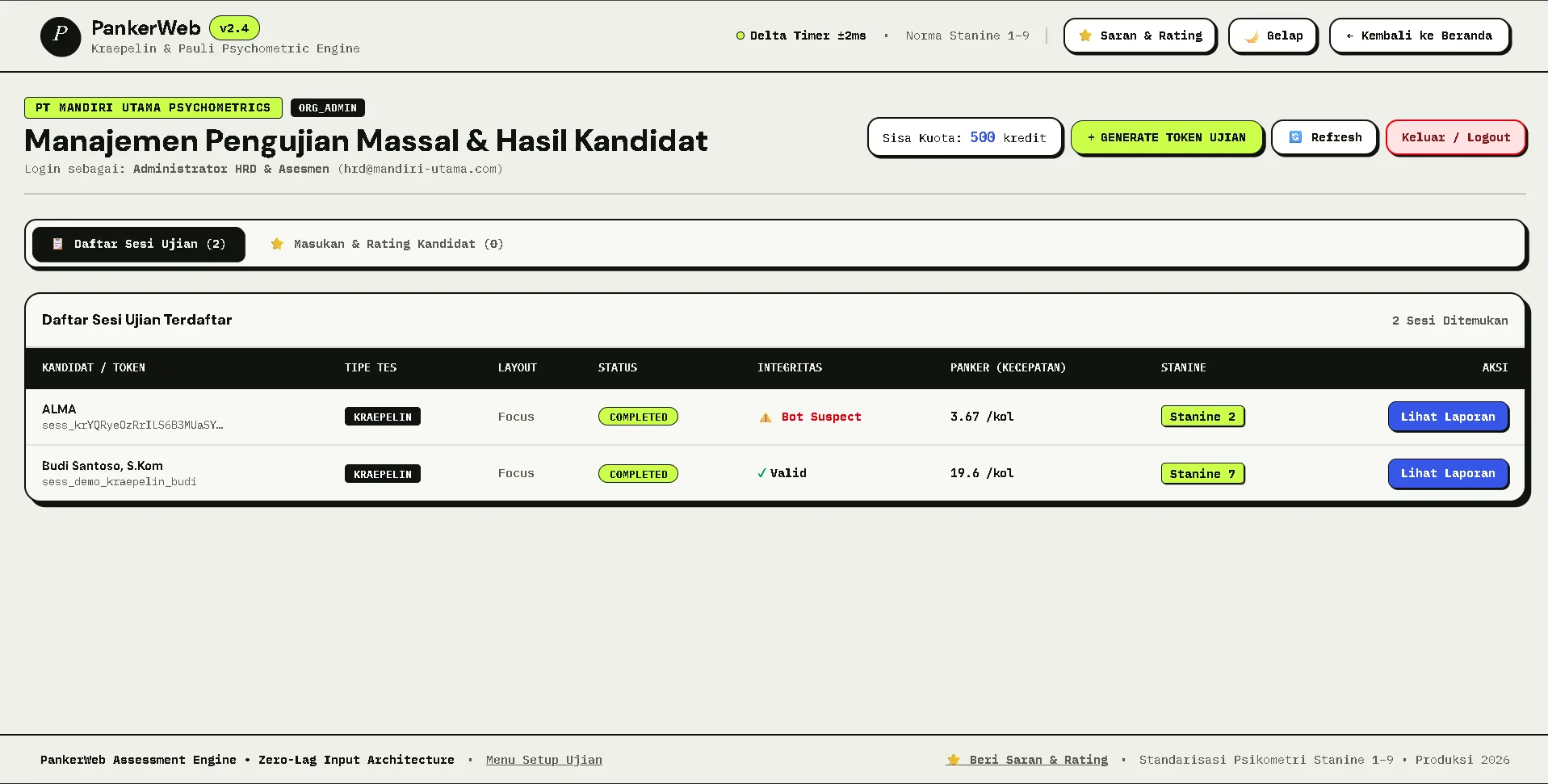Click the moon icon on Gelap button

click(1252, 36)
